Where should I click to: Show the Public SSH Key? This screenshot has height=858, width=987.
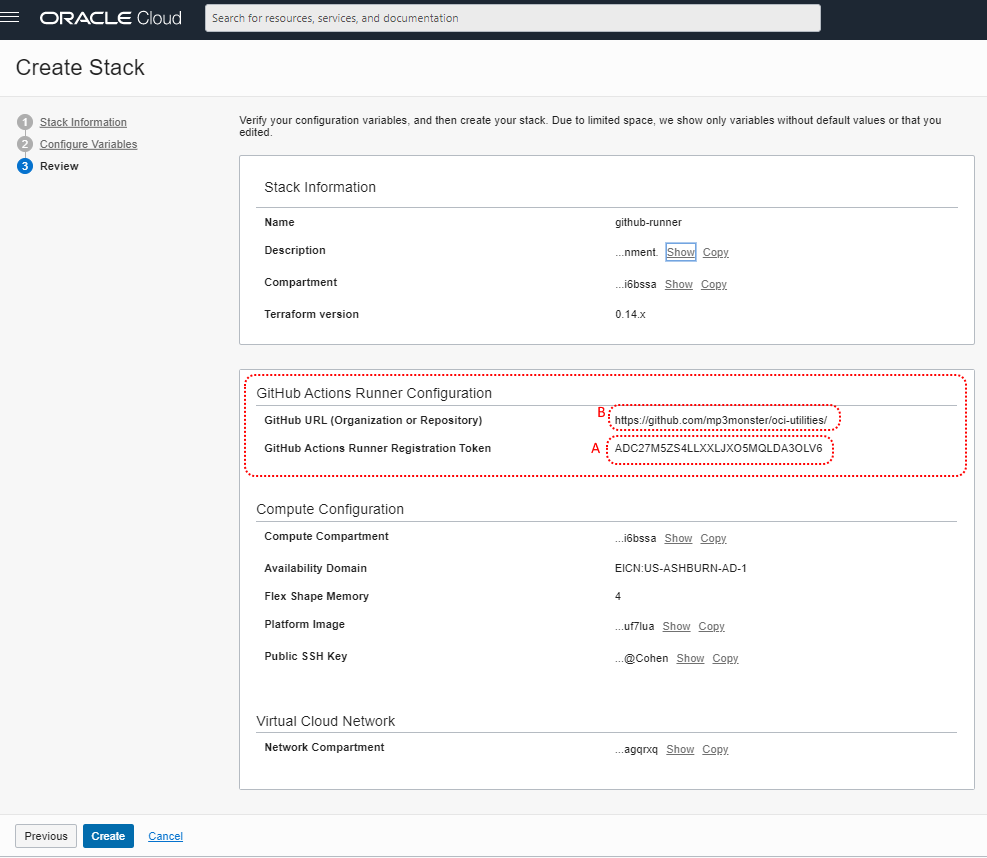coord(690,658)
